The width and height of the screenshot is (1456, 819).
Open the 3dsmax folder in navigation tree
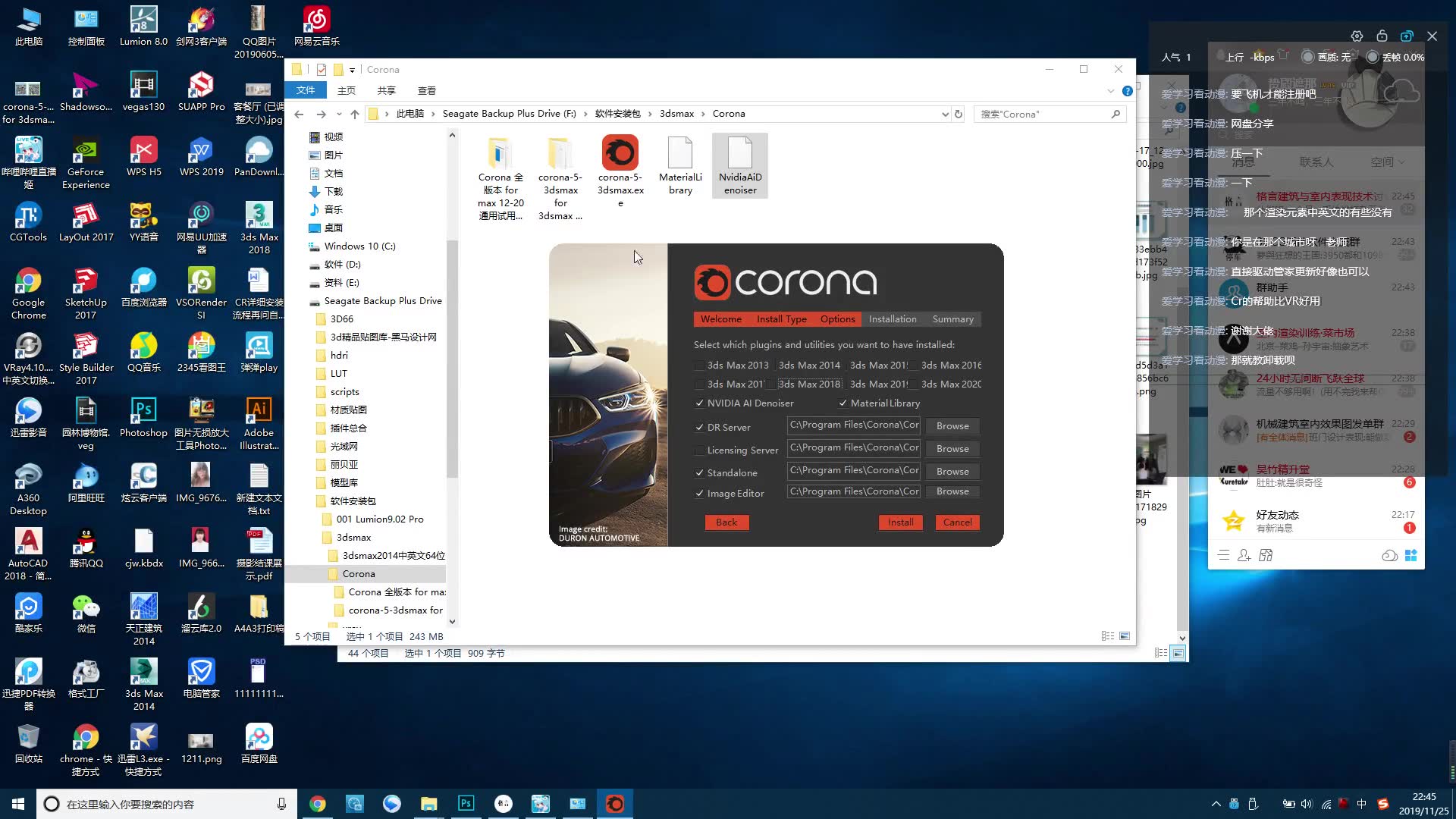click(353, 538)
